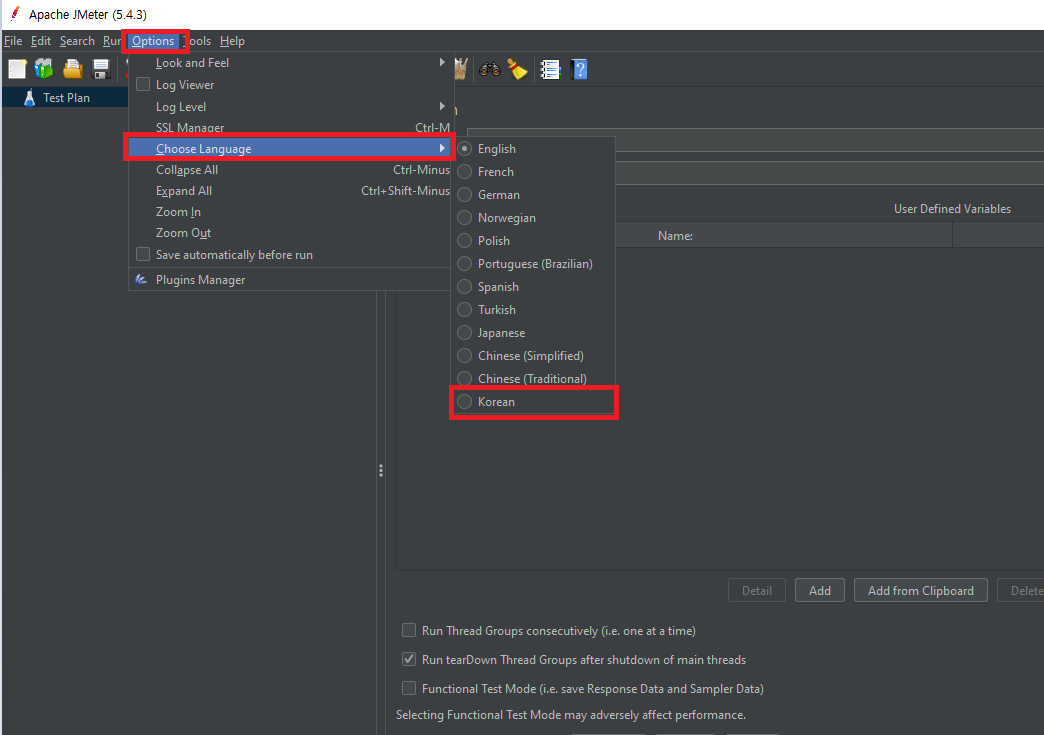The width and height of the screenshot is (1044, 735).
Task: Open the Function Helper list icon
Action: click(550, 69)
